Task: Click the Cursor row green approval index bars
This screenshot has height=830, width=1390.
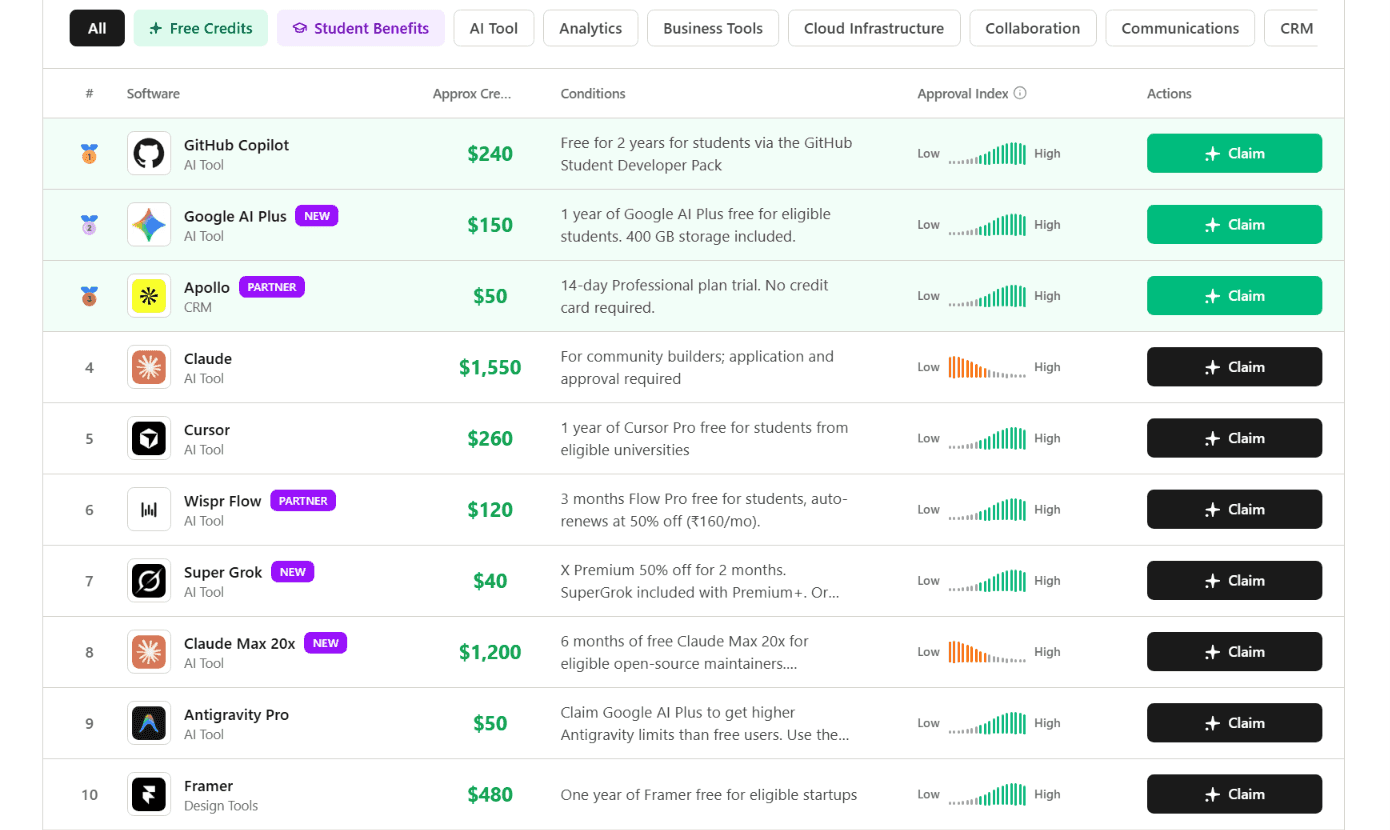Action: click(987, 438)
